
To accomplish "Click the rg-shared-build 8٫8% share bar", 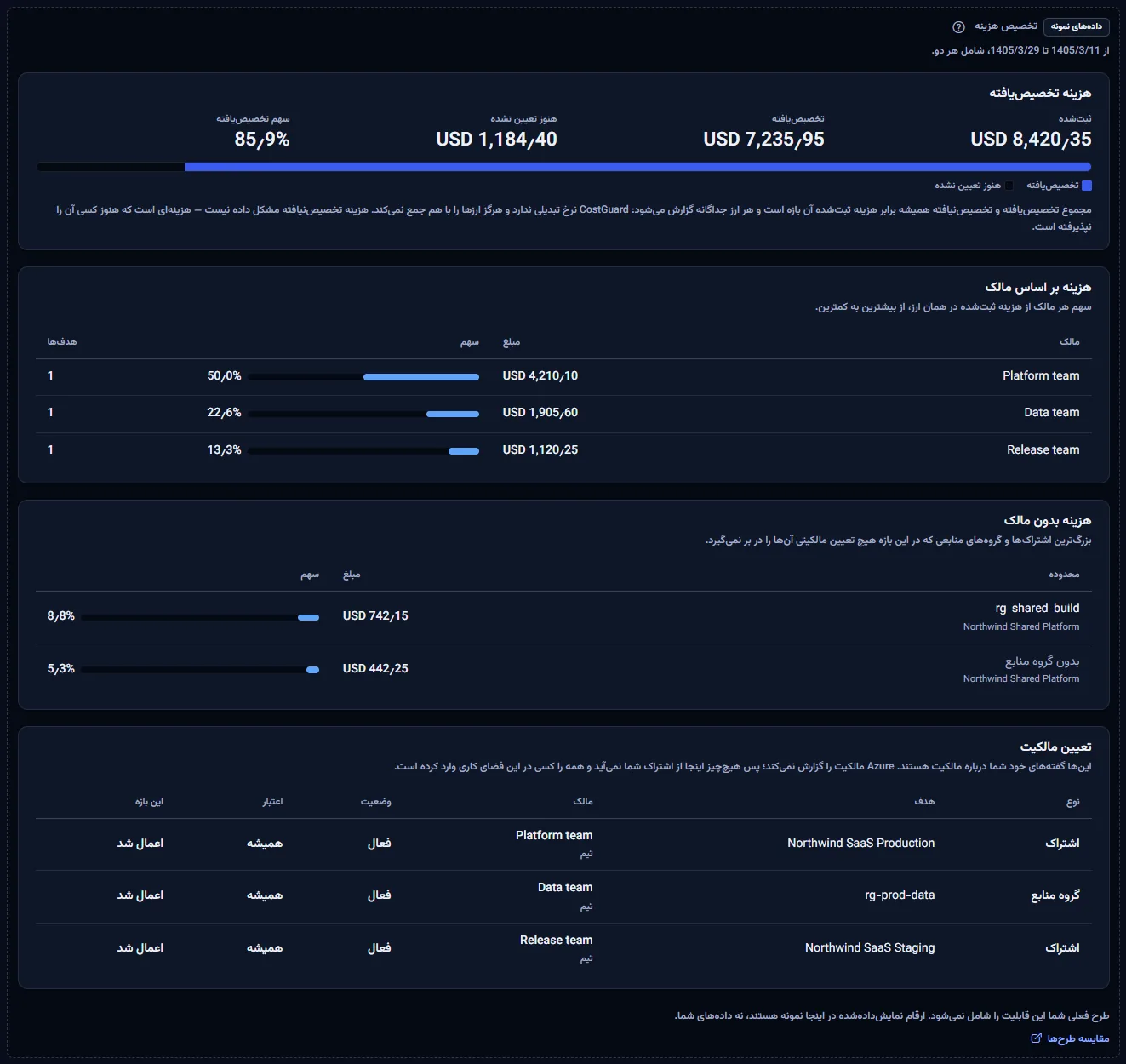I will tap(200, 617).
